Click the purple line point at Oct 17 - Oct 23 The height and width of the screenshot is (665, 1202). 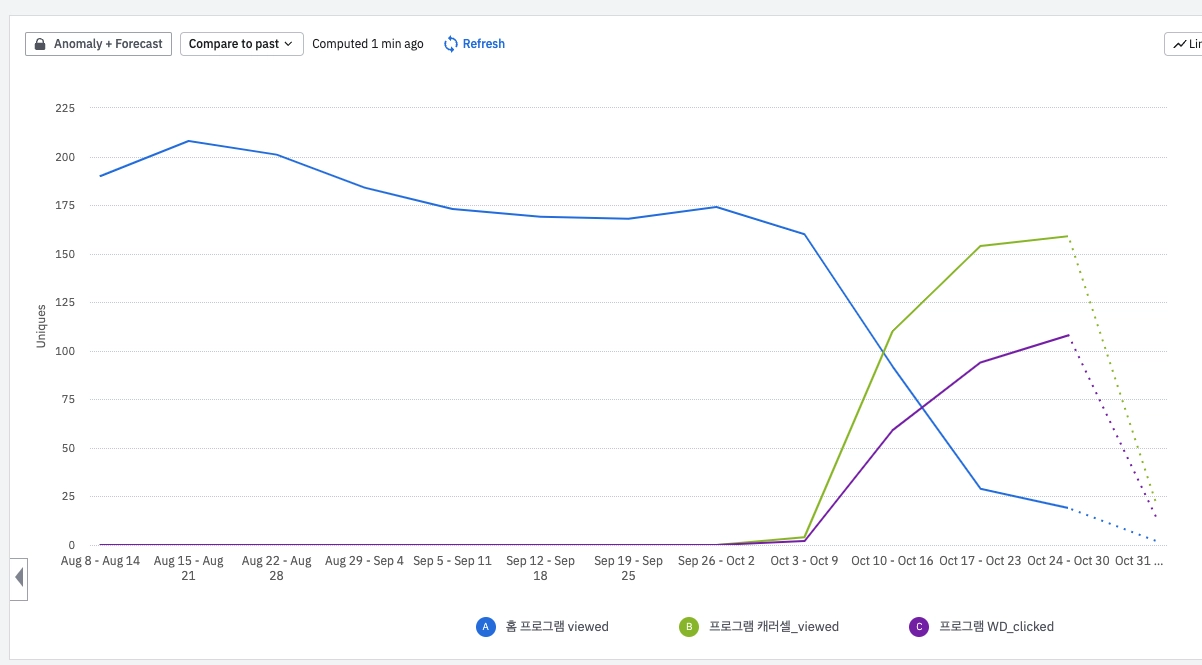click(980, 362)
